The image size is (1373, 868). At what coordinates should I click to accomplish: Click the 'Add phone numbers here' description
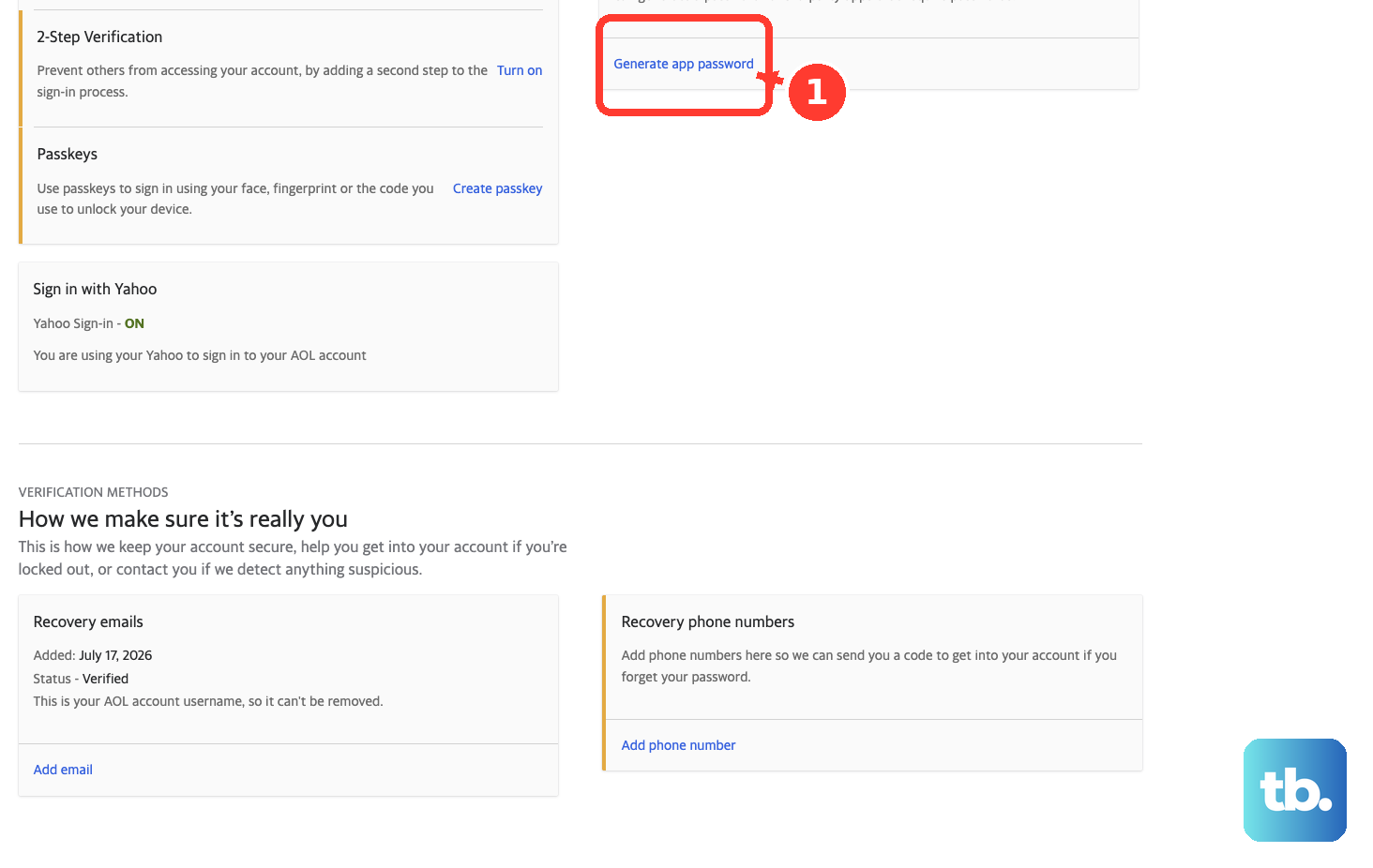point(869,666)
